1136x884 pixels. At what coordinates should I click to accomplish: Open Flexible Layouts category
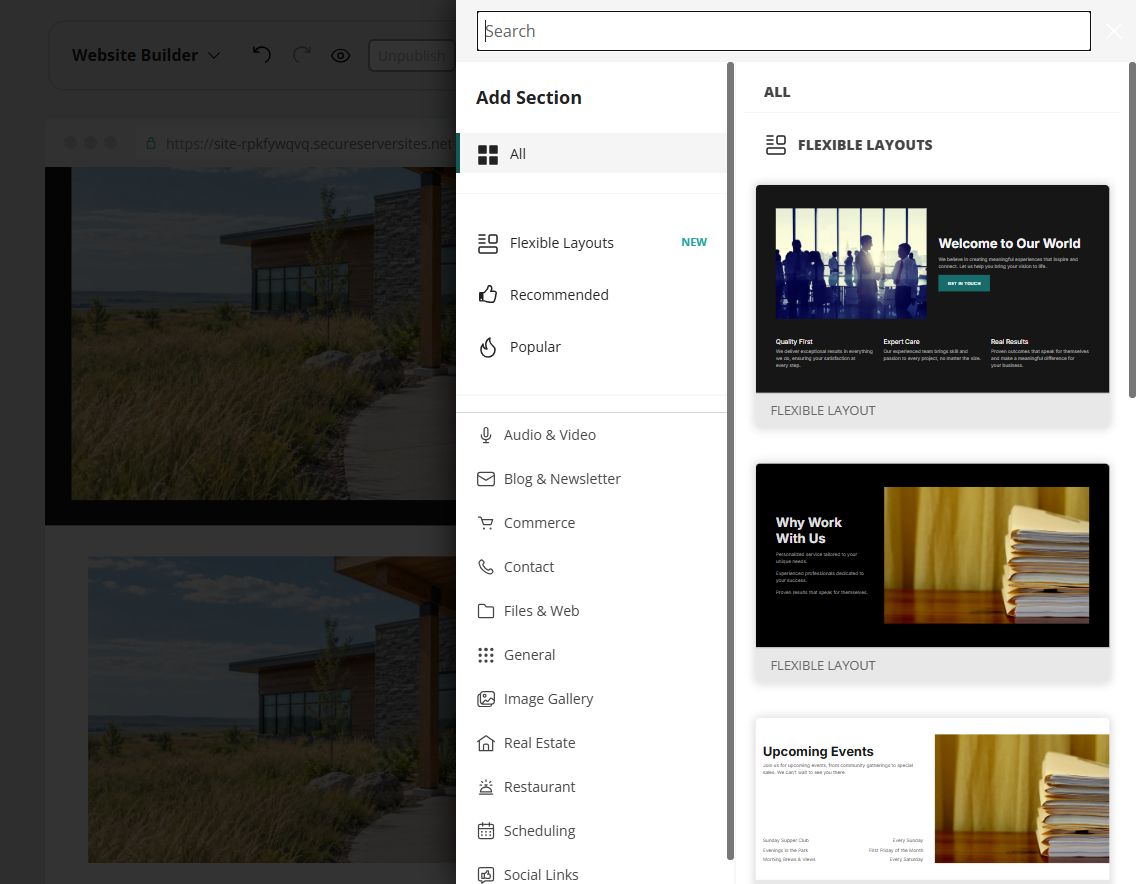coord(591,243)
